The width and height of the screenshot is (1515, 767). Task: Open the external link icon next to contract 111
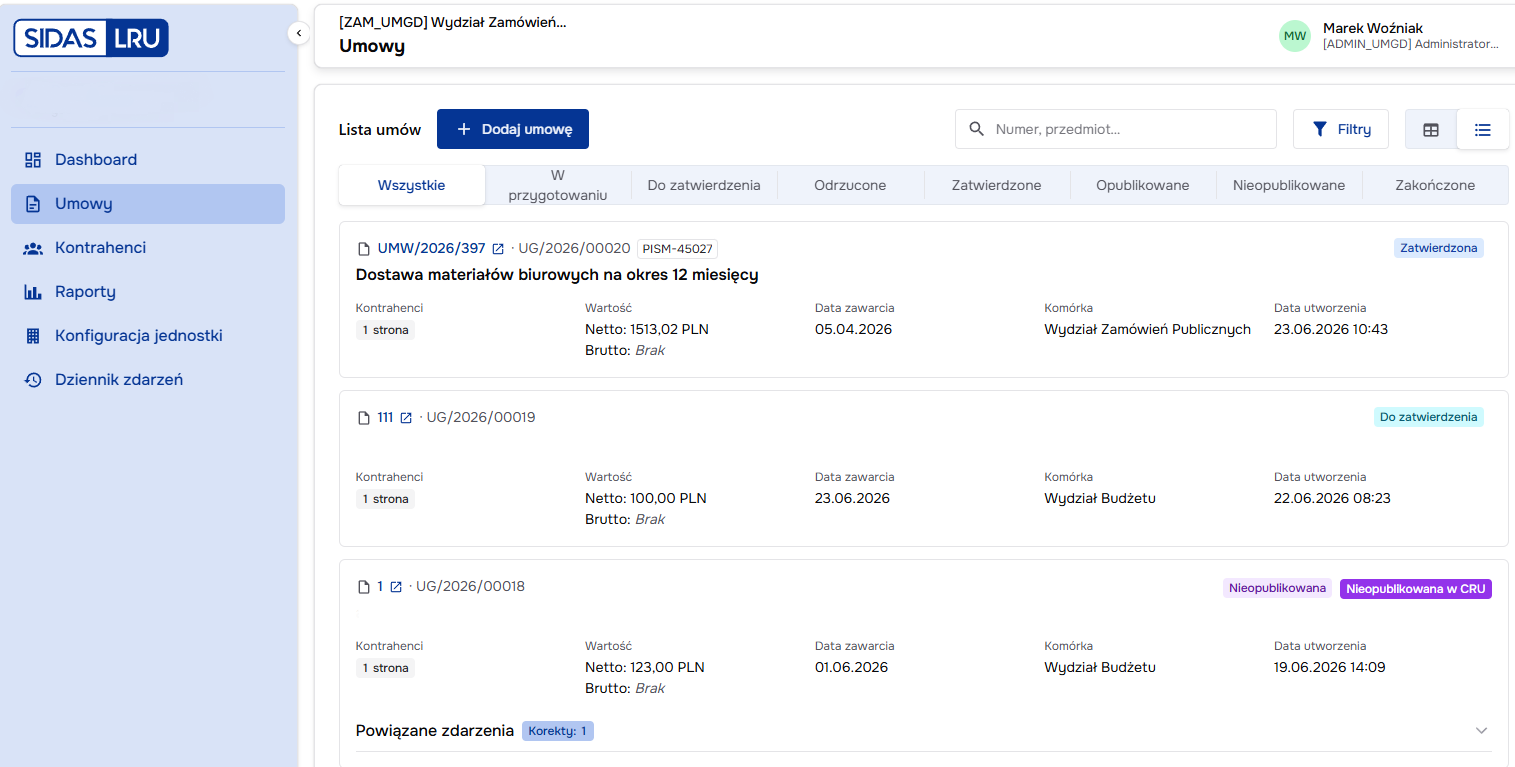pos(406,418)
